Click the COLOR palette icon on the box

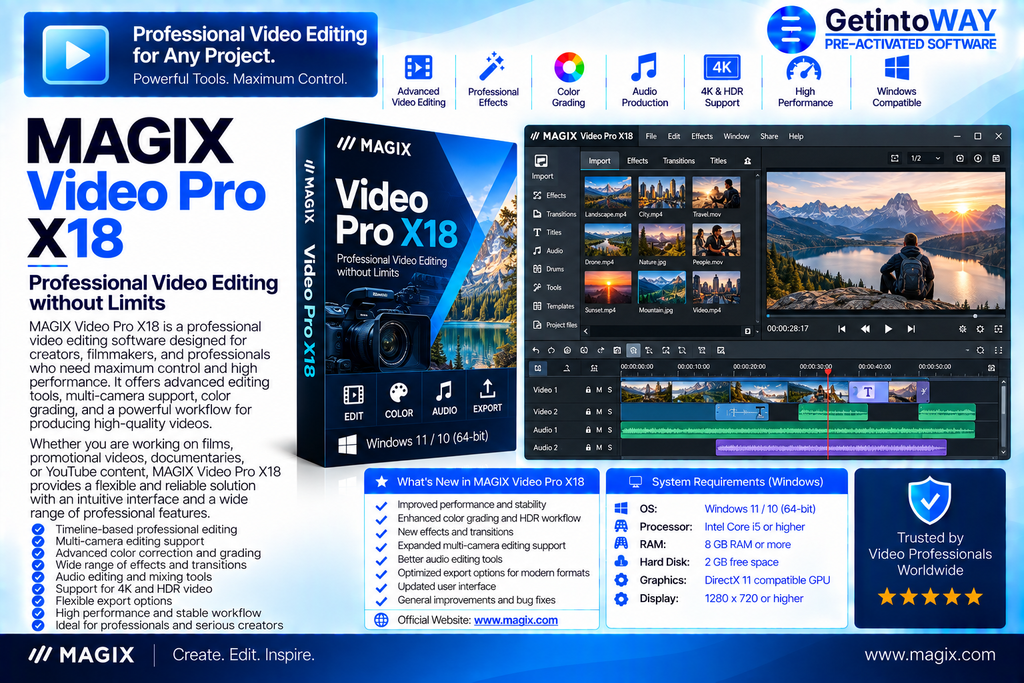pos(398,393)
